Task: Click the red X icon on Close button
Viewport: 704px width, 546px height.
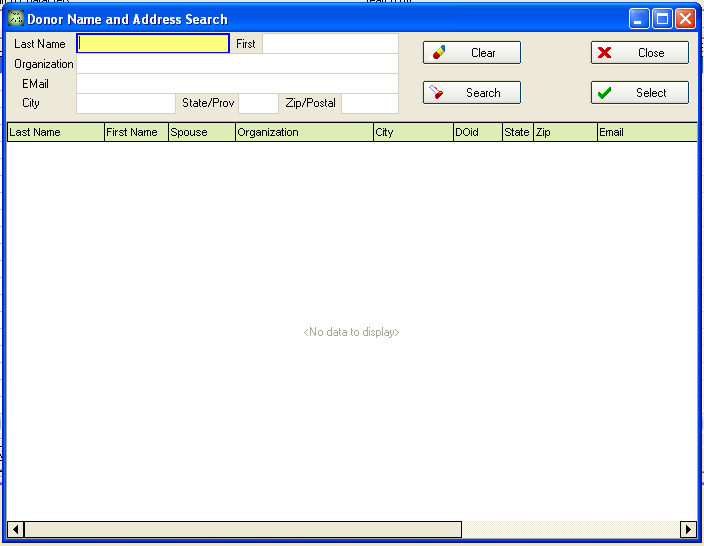Action: [604, 53]
